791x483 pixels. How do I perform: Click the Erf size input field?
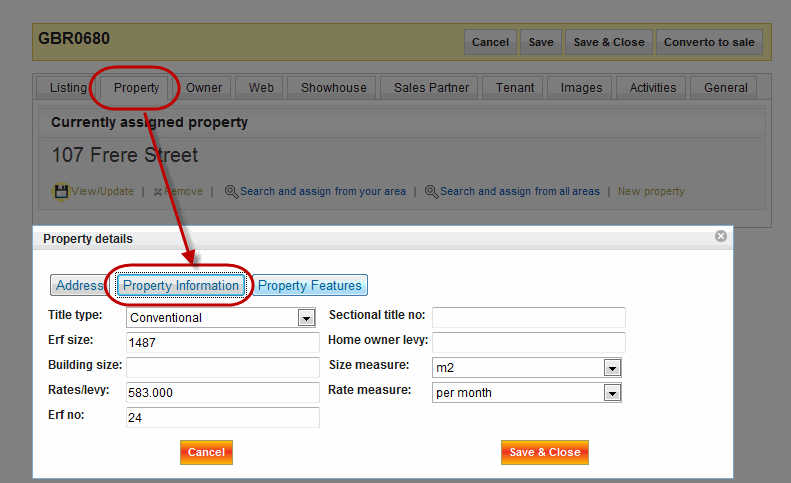[x=222, y=343]
